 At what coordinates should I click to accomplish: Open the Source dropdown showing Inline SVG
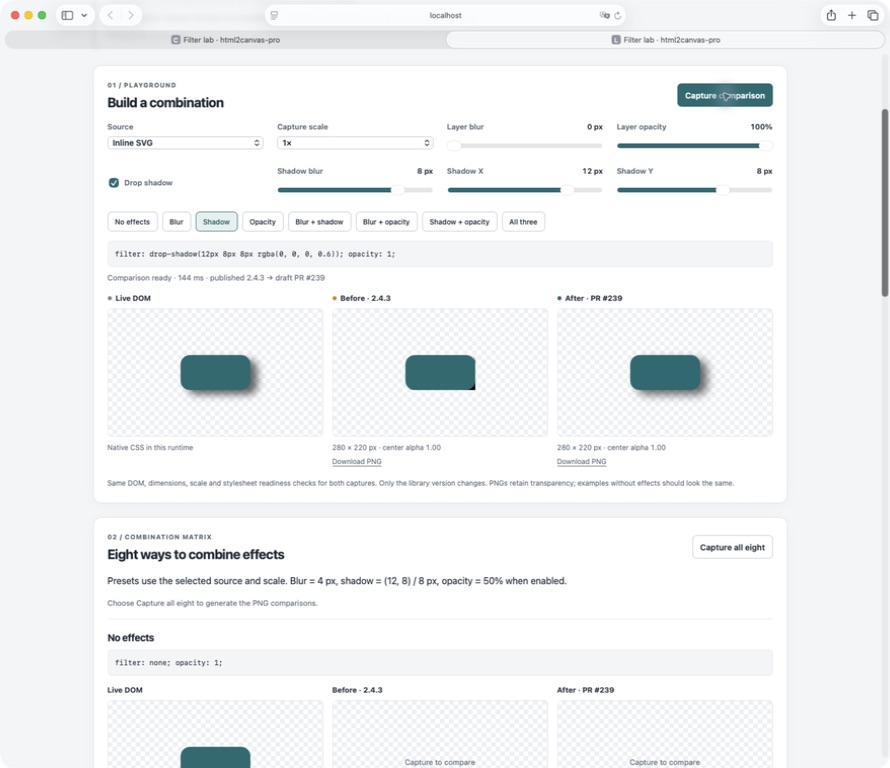tap(185, 142)
